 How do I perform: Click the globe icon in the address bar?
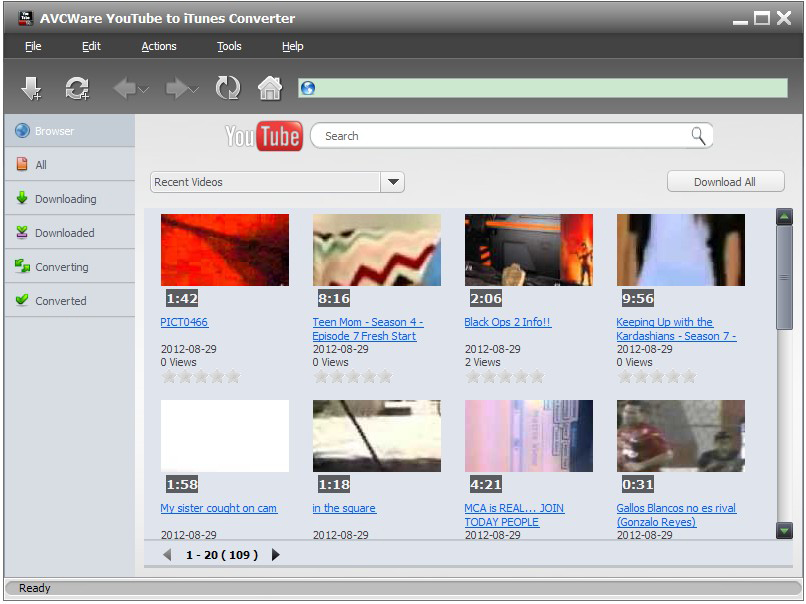point(308,88)
